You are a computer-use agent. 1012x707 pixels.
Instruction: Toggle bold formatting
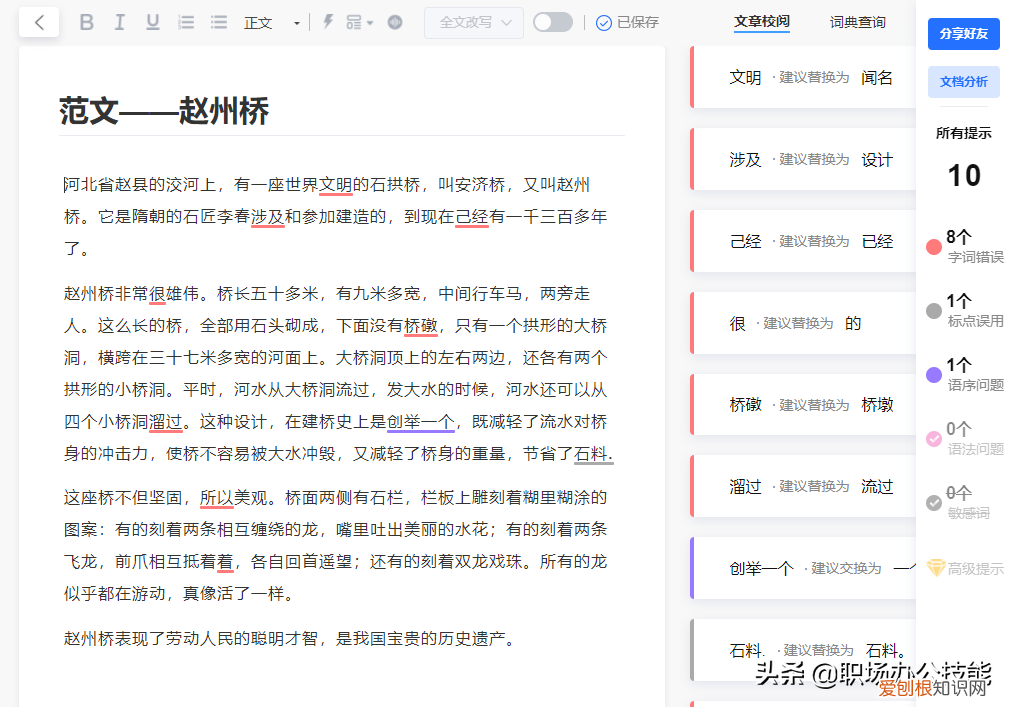86,21
